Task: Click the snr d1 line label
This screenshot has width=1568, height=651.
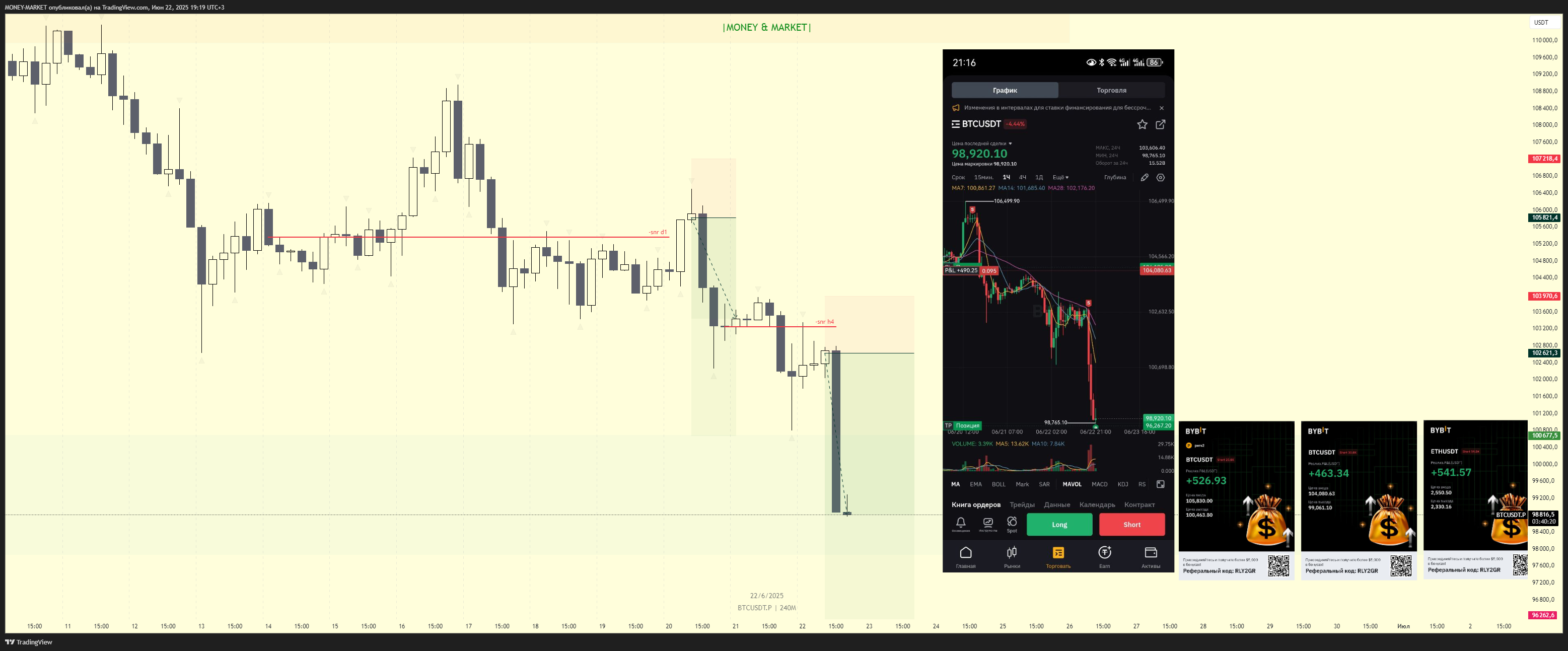Action: pos(658,233)
